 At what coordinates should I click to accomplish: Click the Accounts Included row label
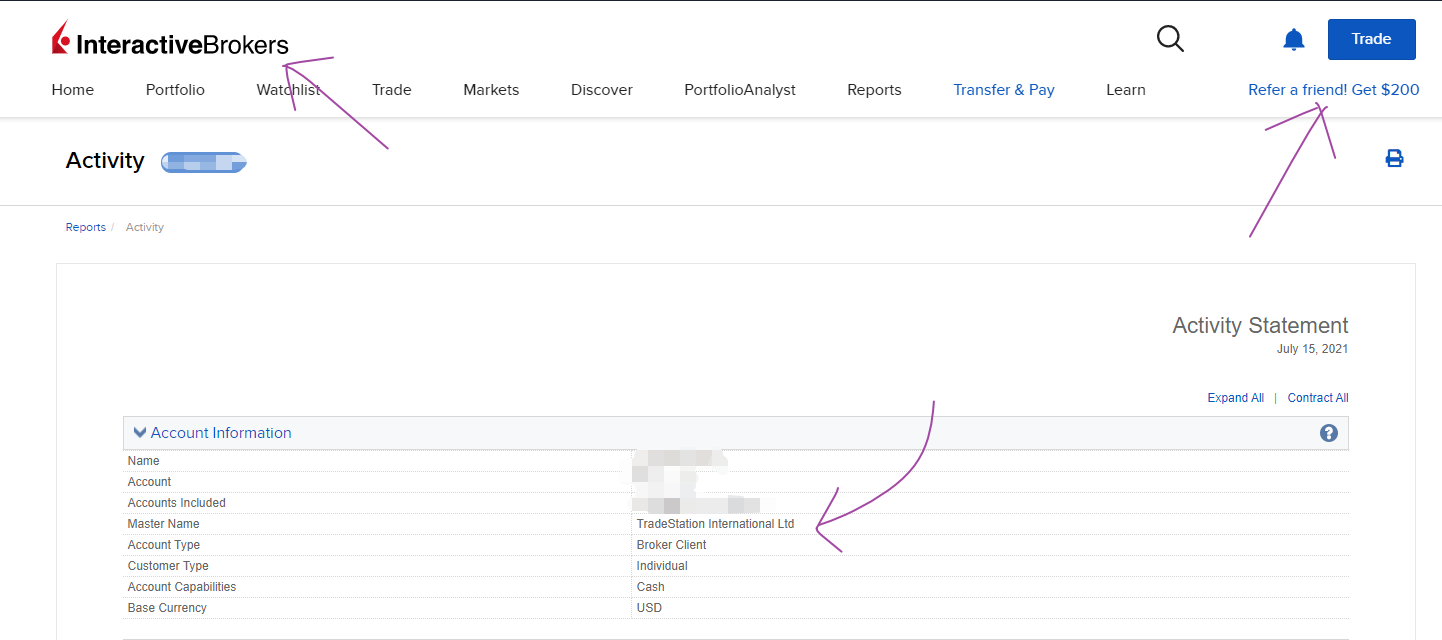(x=177, y=503)
